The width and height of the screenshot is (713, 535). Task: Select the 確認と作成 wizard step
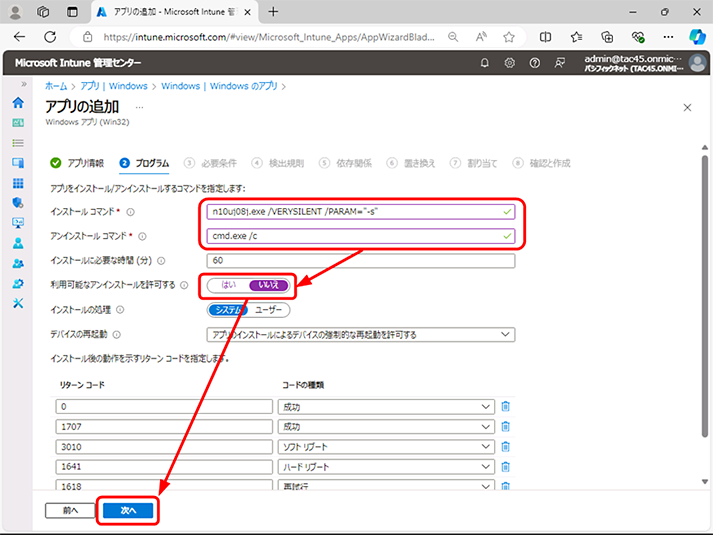542,163
